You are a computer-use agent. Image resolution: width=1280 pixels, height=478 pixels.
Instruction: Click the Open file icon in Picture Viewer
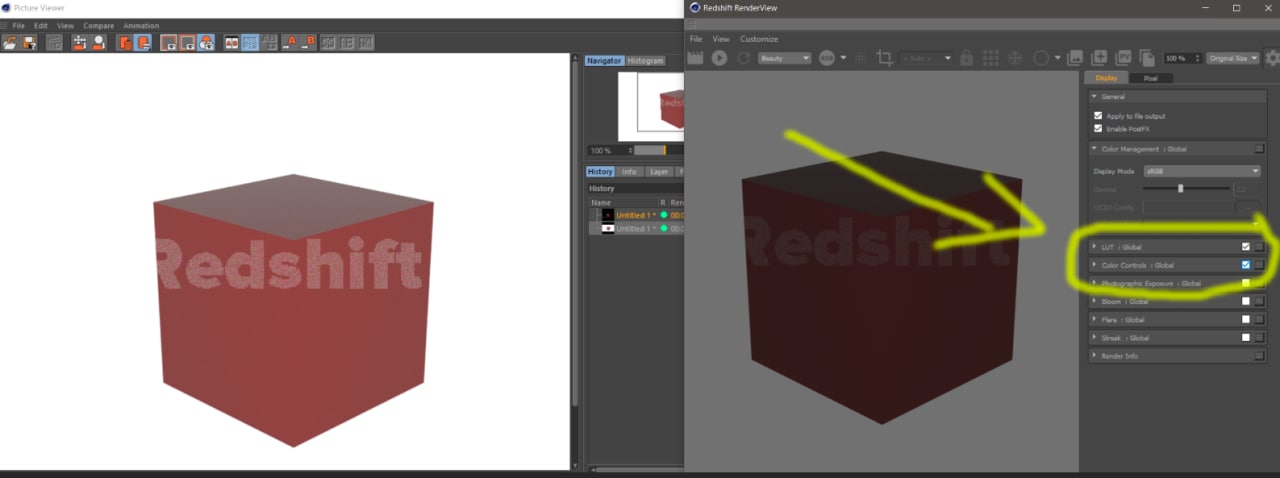click(10, 43)
